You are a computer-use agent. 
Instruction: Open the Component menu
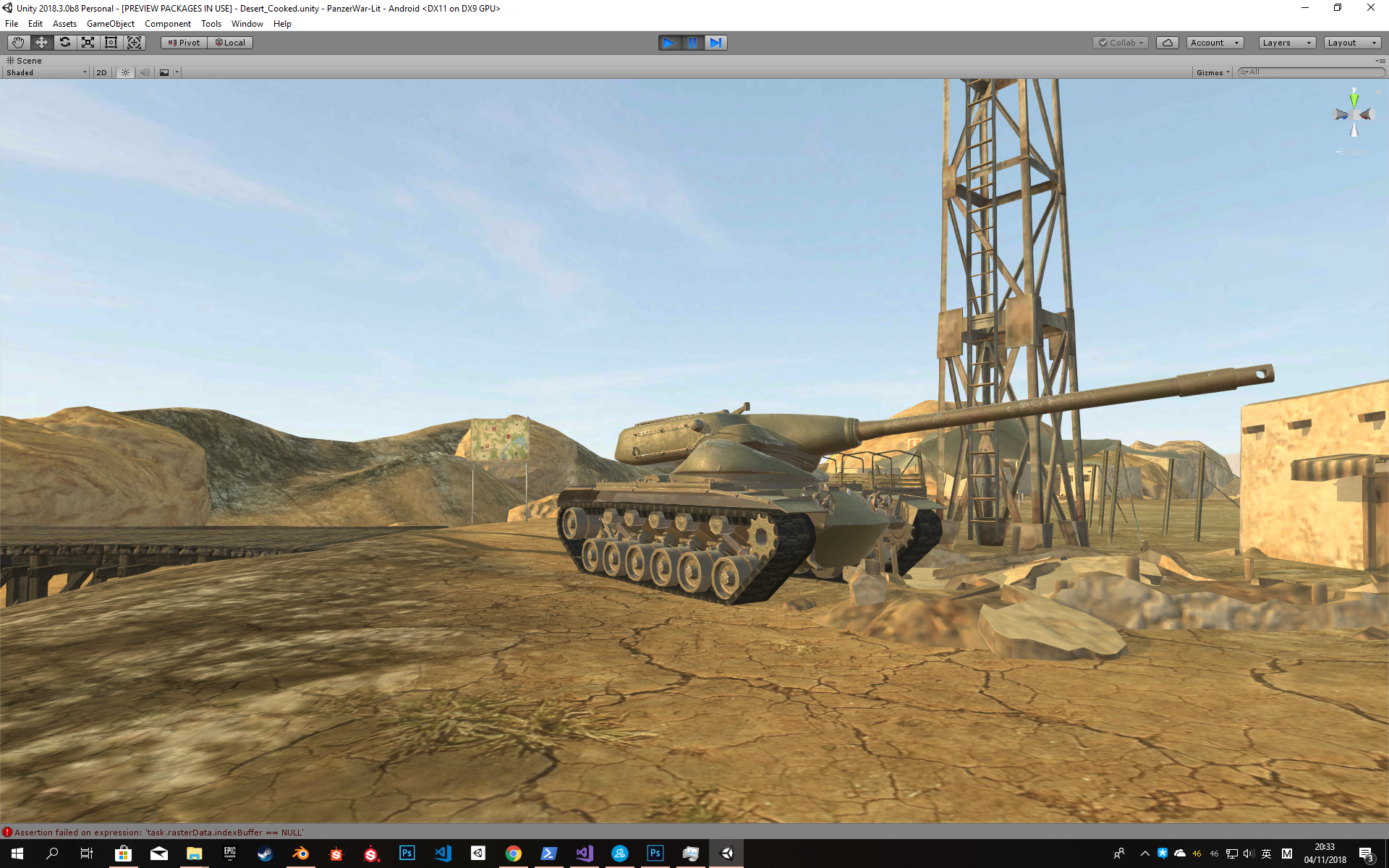(x=167, y=24)
